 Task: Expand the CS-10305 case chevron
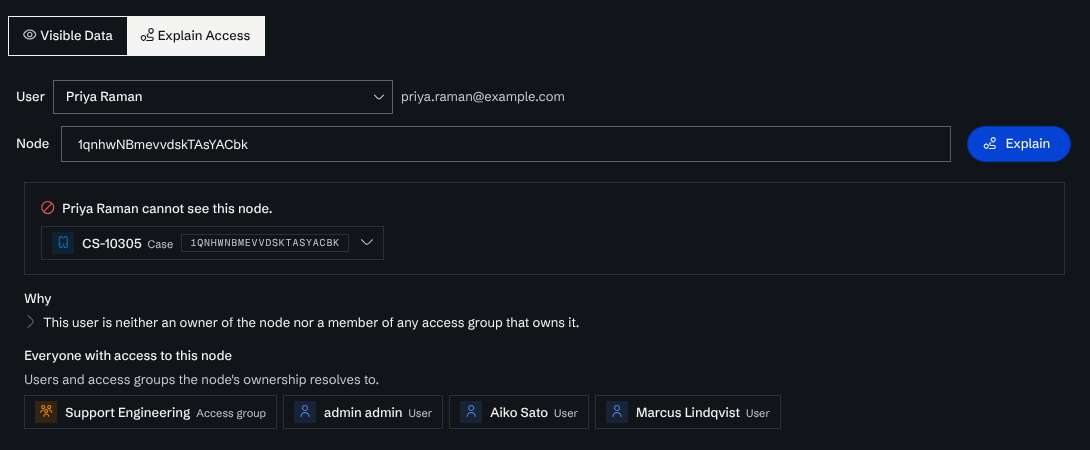367,242
